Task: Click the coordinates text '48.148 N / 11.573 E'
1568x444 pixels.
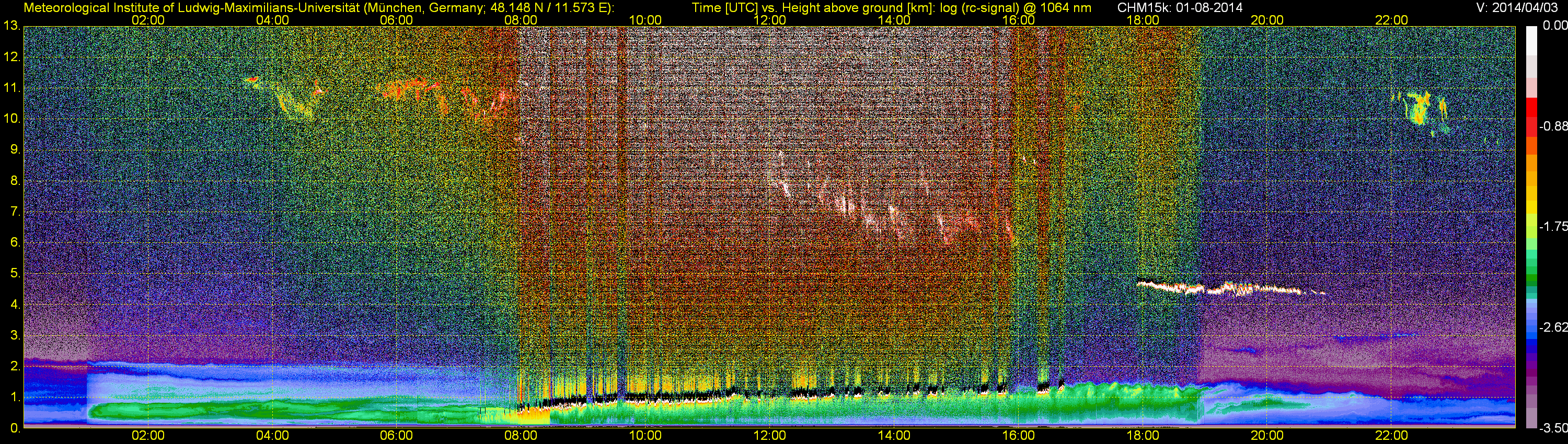Action: 548,8
